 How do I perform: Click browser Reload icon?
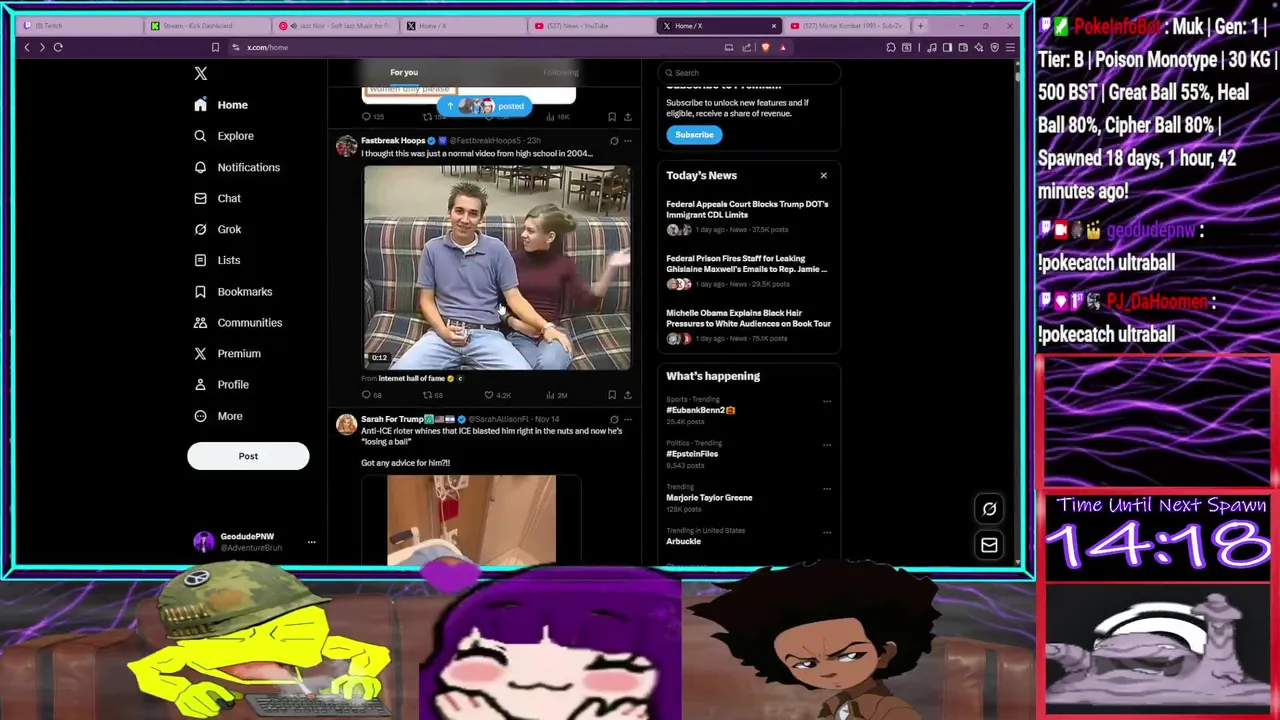pyautogui.click(x=58, y=47)
